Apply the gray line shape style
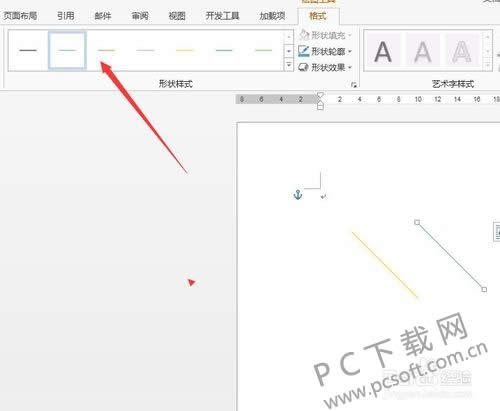Image resolution: width=500 pixels, height=411 pixels. tap(145, 50)
